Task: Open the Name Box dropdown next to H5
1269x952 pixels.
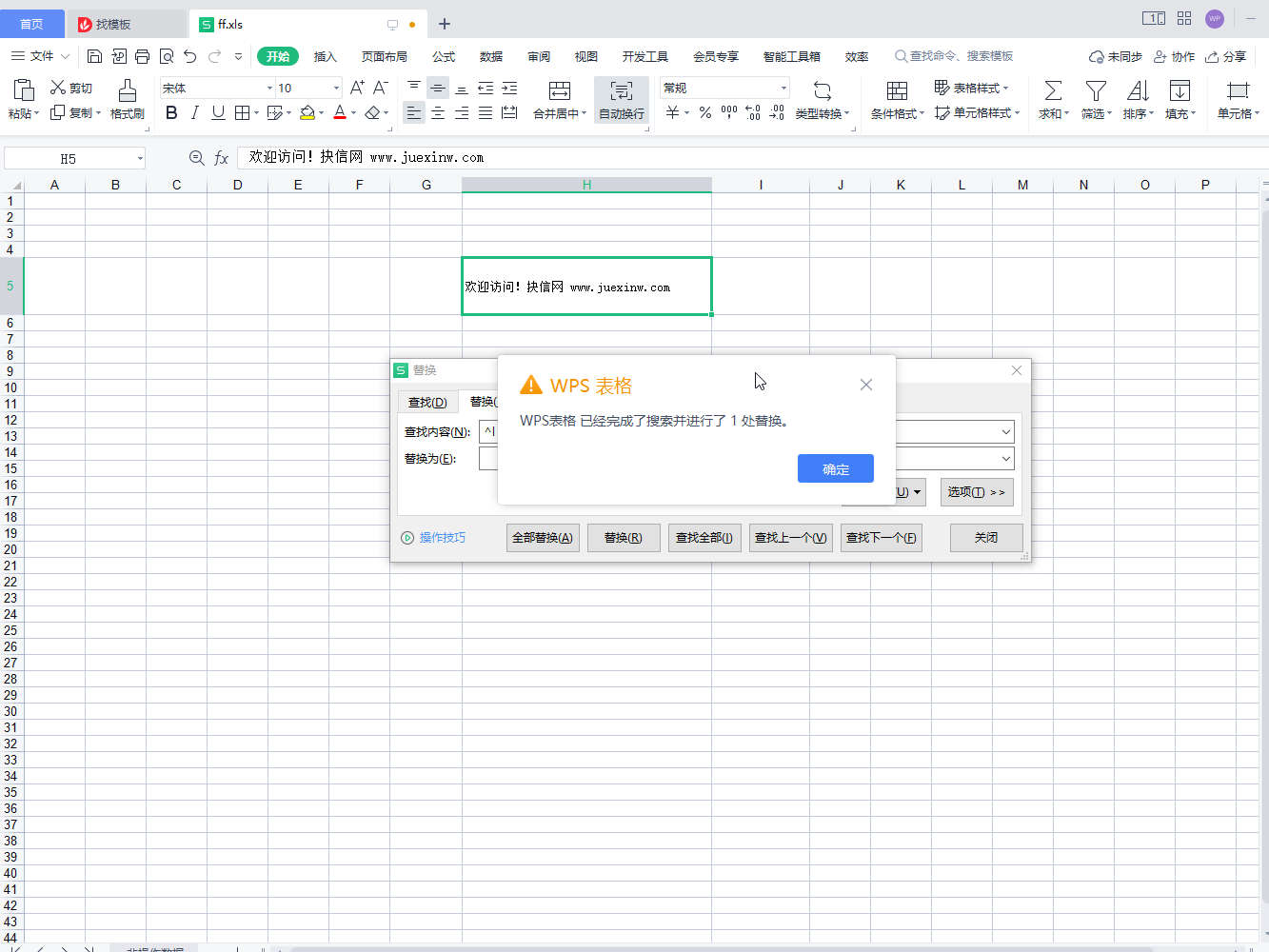Action: click(140, 159)
